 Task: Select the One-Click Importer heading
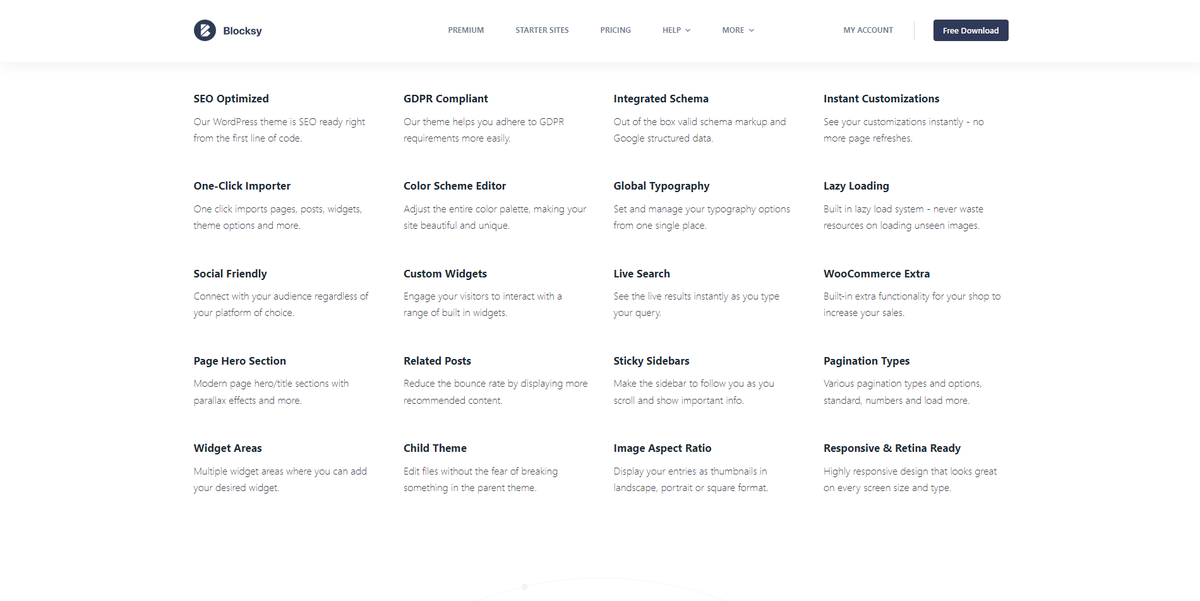pos(242,186)
